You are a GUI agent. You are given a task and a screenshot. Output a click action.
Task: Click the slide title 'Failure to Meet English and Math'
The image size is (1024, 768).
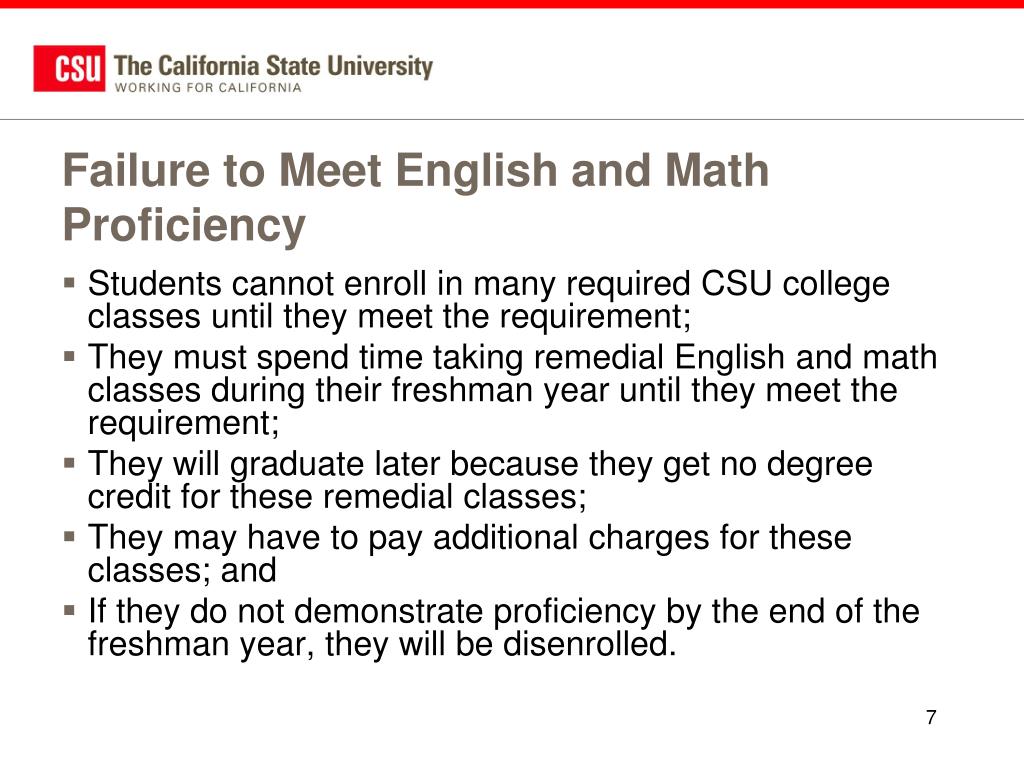[415, 170]
